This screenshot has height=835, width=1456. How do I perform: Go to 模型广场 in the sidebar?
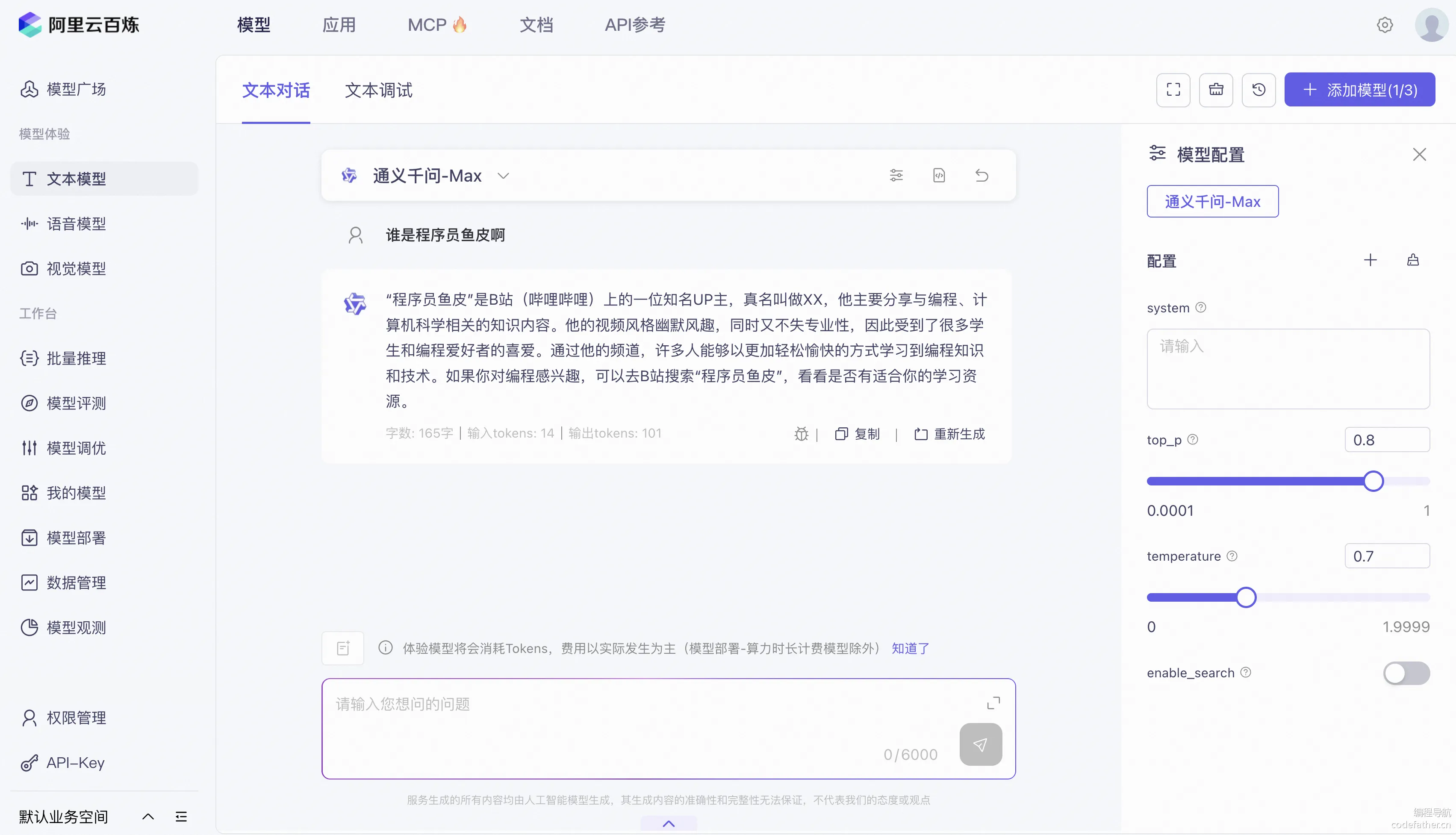point(104,89)
